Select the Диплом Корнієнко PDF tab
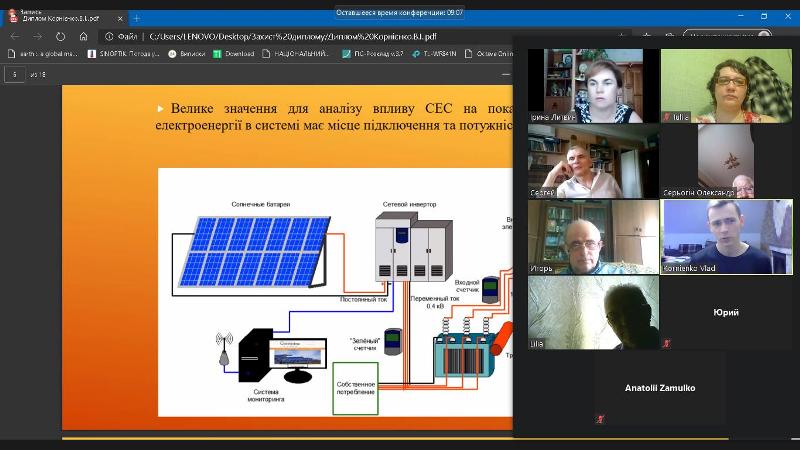 60,18
